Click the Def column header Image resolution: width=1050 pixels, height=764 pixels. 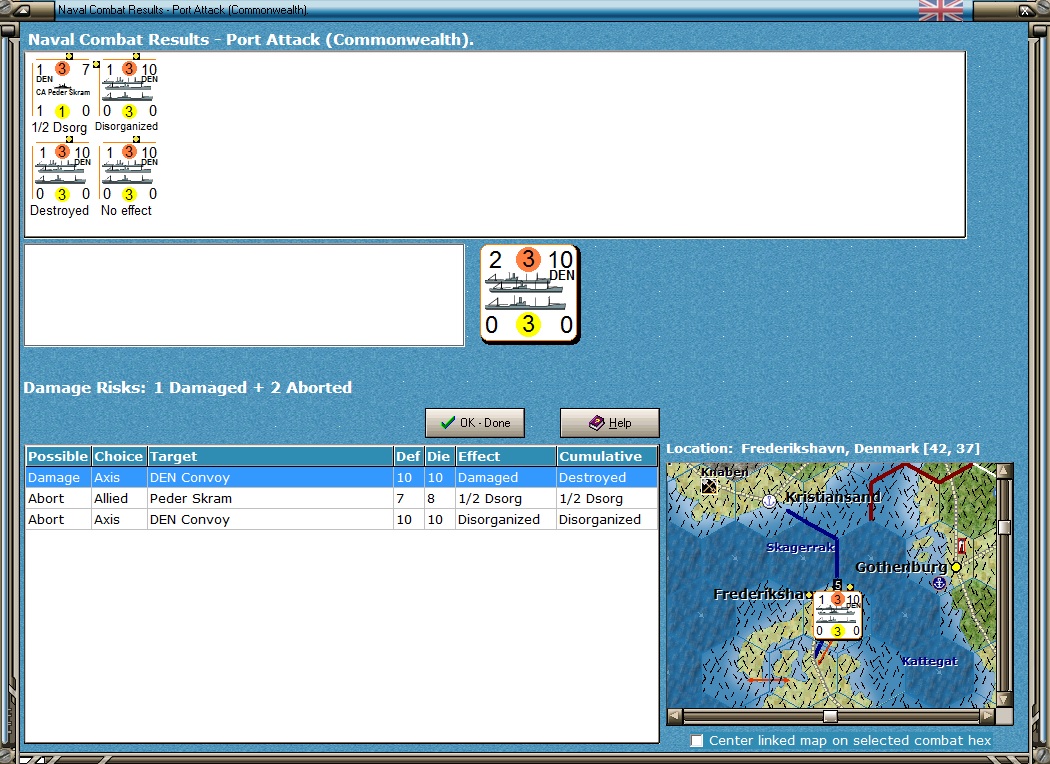click(x=408, y=457)
